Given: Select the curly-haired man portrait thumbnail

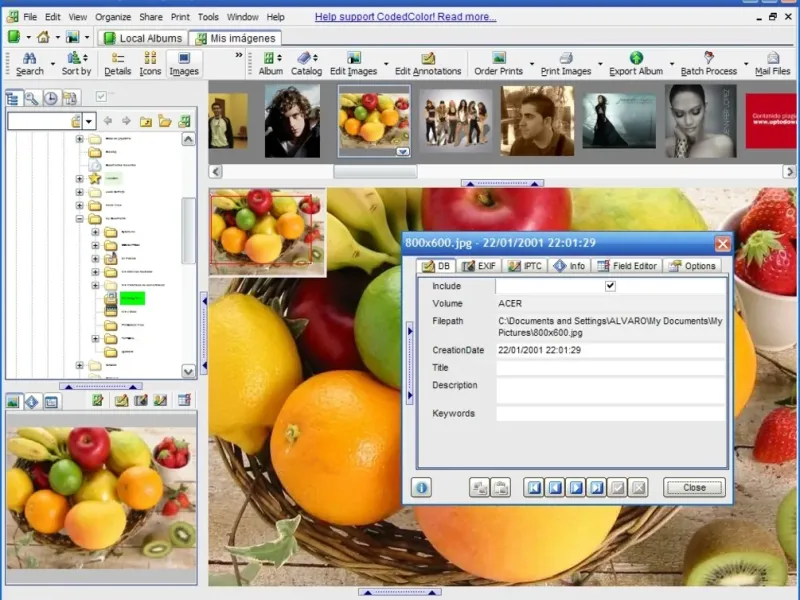Looking at the screenshot, I should pyautogui.click(x=292, y=121).
